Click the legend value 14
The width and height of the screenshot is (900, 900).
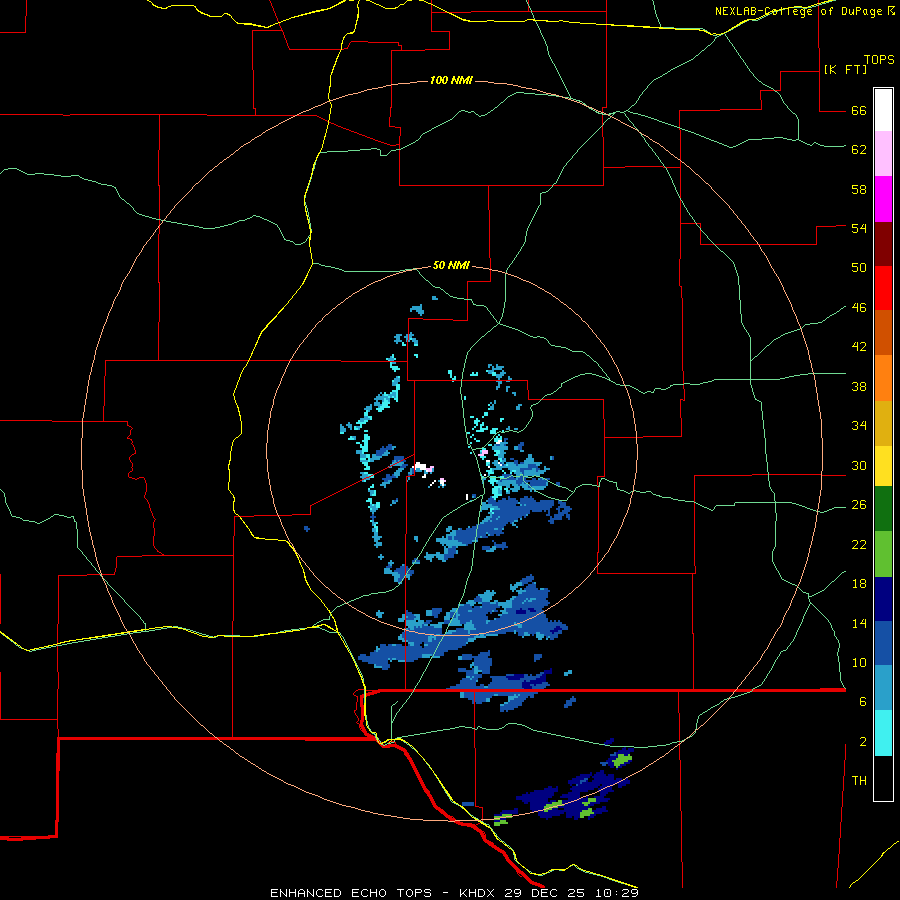pyautogui.click(x=859, y=623)
